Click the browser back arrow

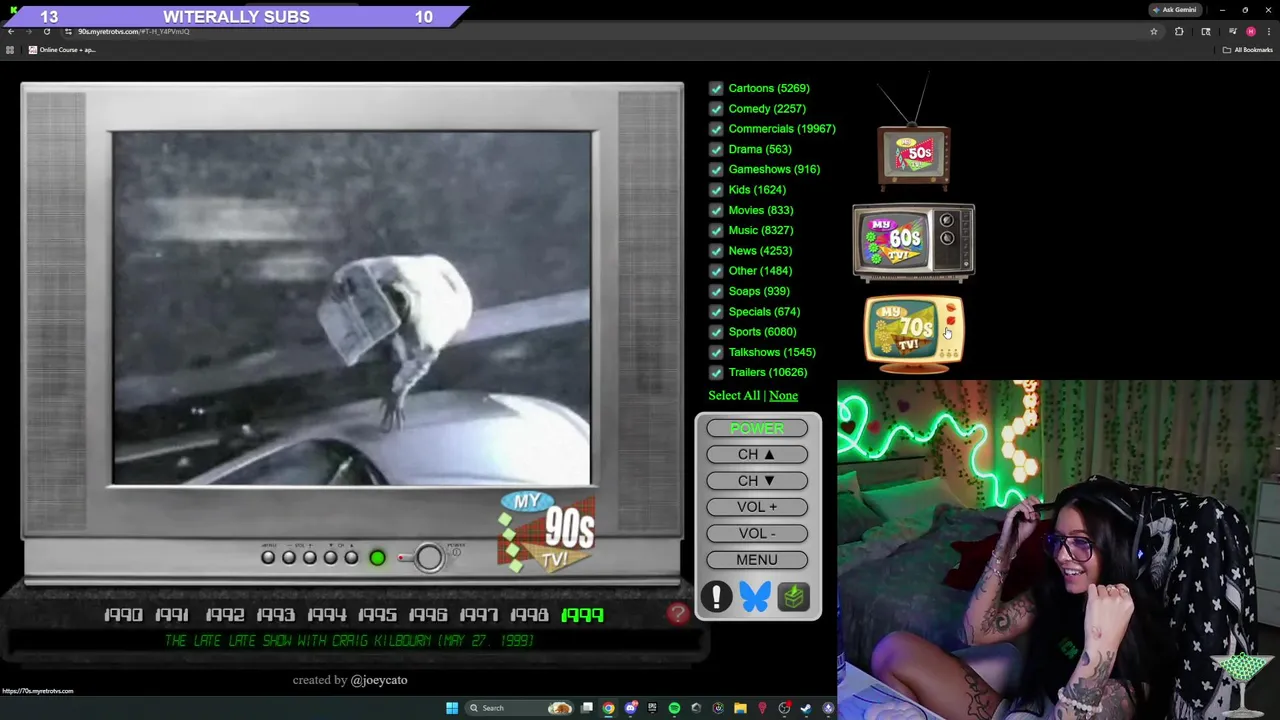[11, 31]
